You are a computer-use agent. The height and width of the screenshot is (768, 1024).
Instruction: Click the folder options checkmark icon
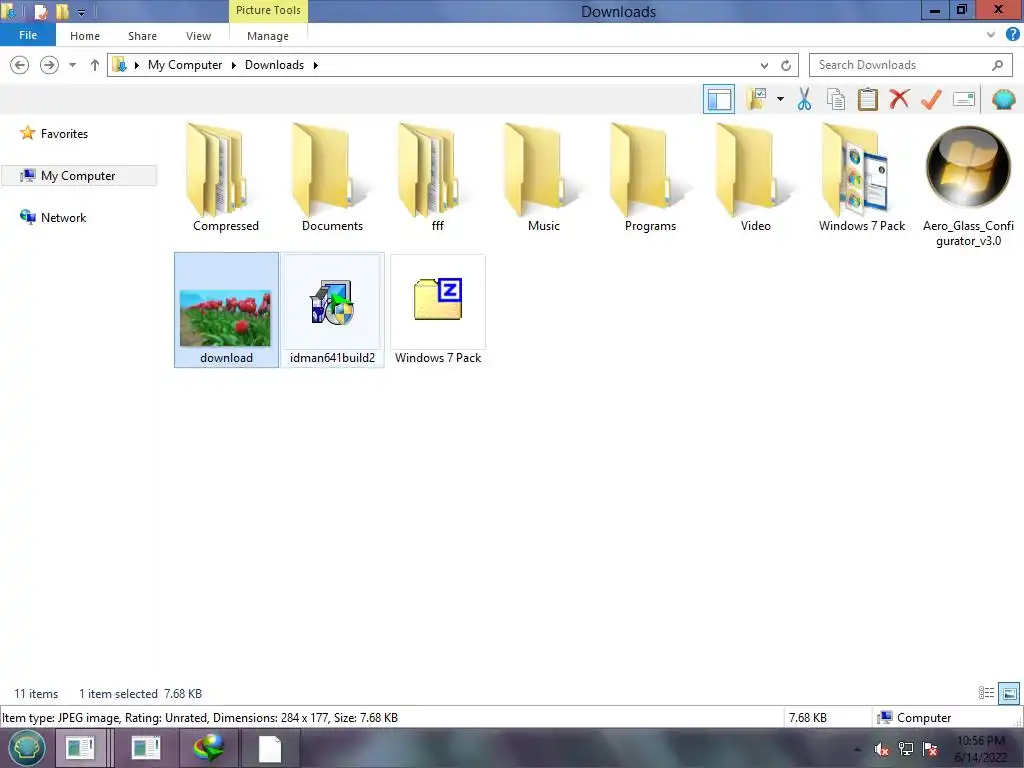coord(757,99)
